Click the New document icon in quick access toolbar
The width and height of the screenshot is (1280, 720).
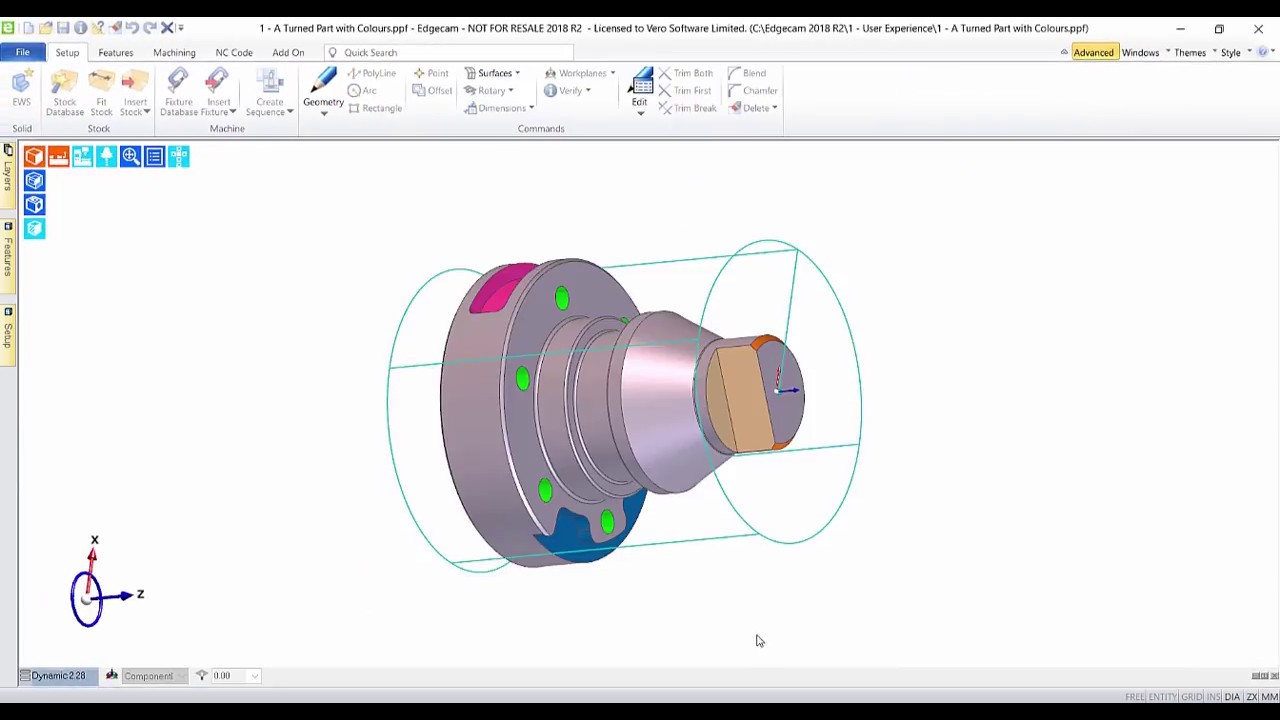click(28, 28)
